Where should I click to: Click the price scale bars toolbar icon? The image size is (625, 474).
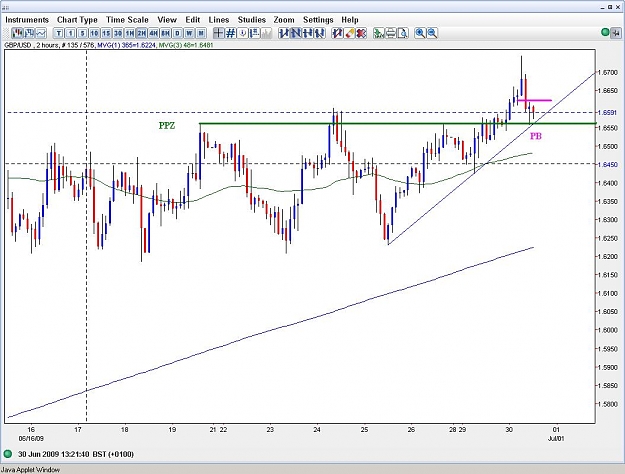click(254, 33)
